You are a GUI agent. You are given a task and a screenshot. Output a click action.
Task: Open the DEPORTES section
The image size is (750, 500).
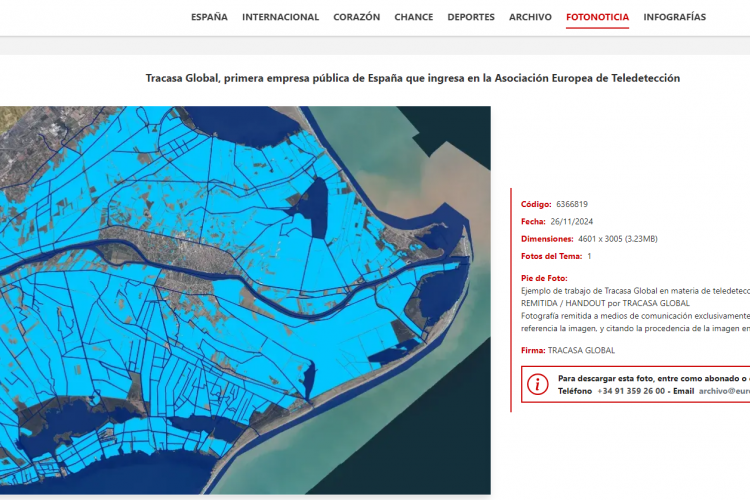(471, 17)
